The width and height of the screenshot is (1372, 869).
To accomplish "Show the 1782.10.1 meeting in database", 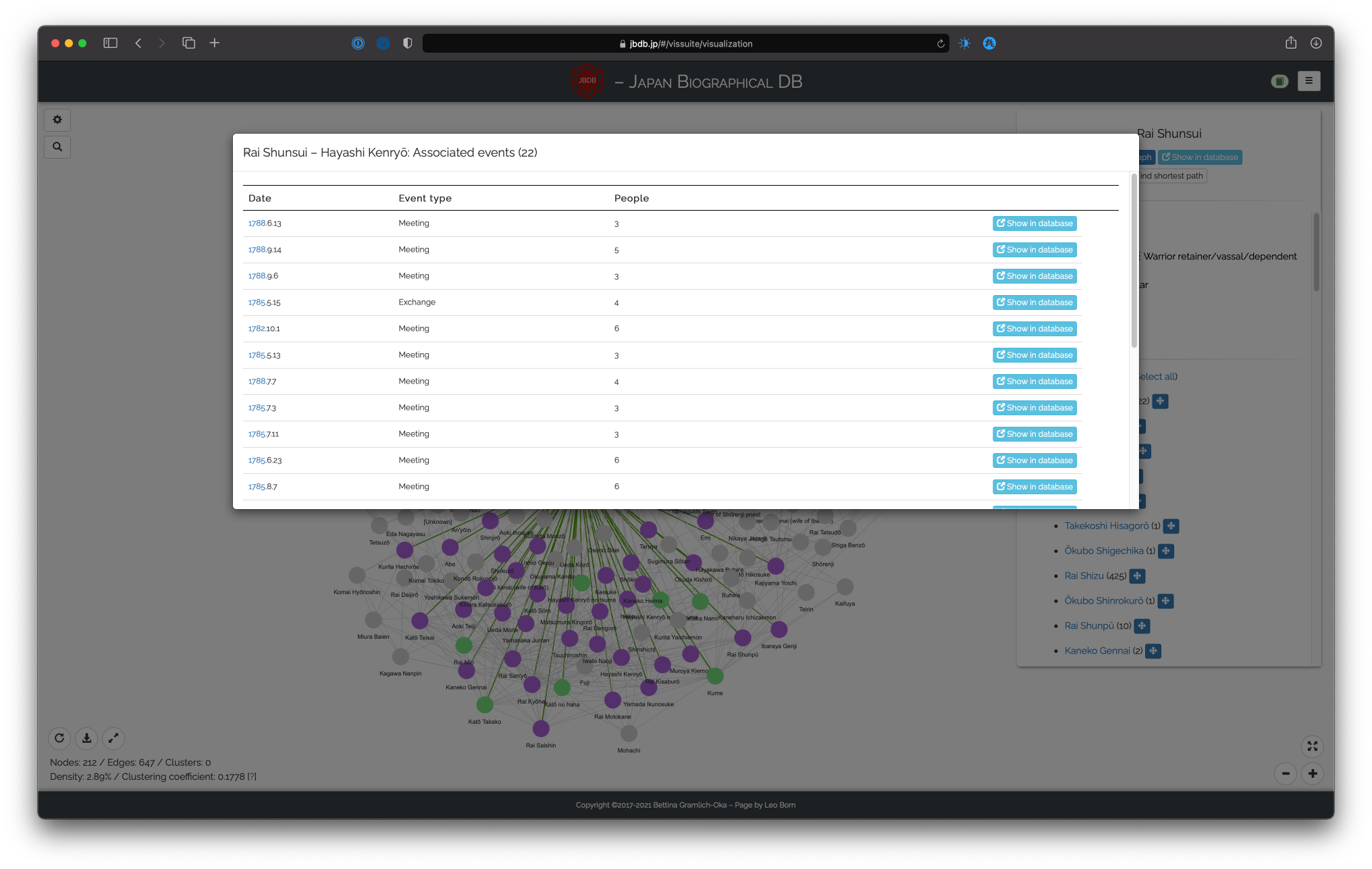I will pyautogui.click(x=1034, y=329).
